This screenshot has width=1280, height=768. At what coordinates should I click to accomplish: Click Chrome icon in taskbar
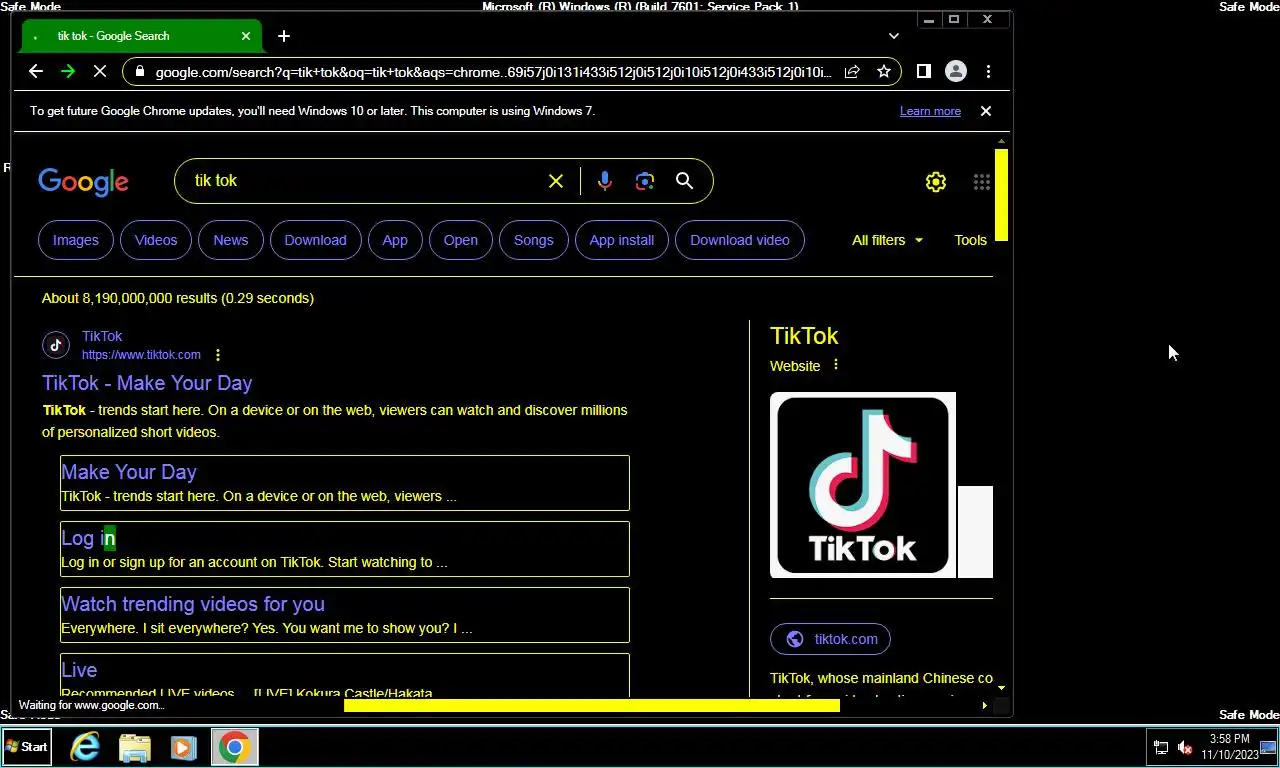[235, 747]
